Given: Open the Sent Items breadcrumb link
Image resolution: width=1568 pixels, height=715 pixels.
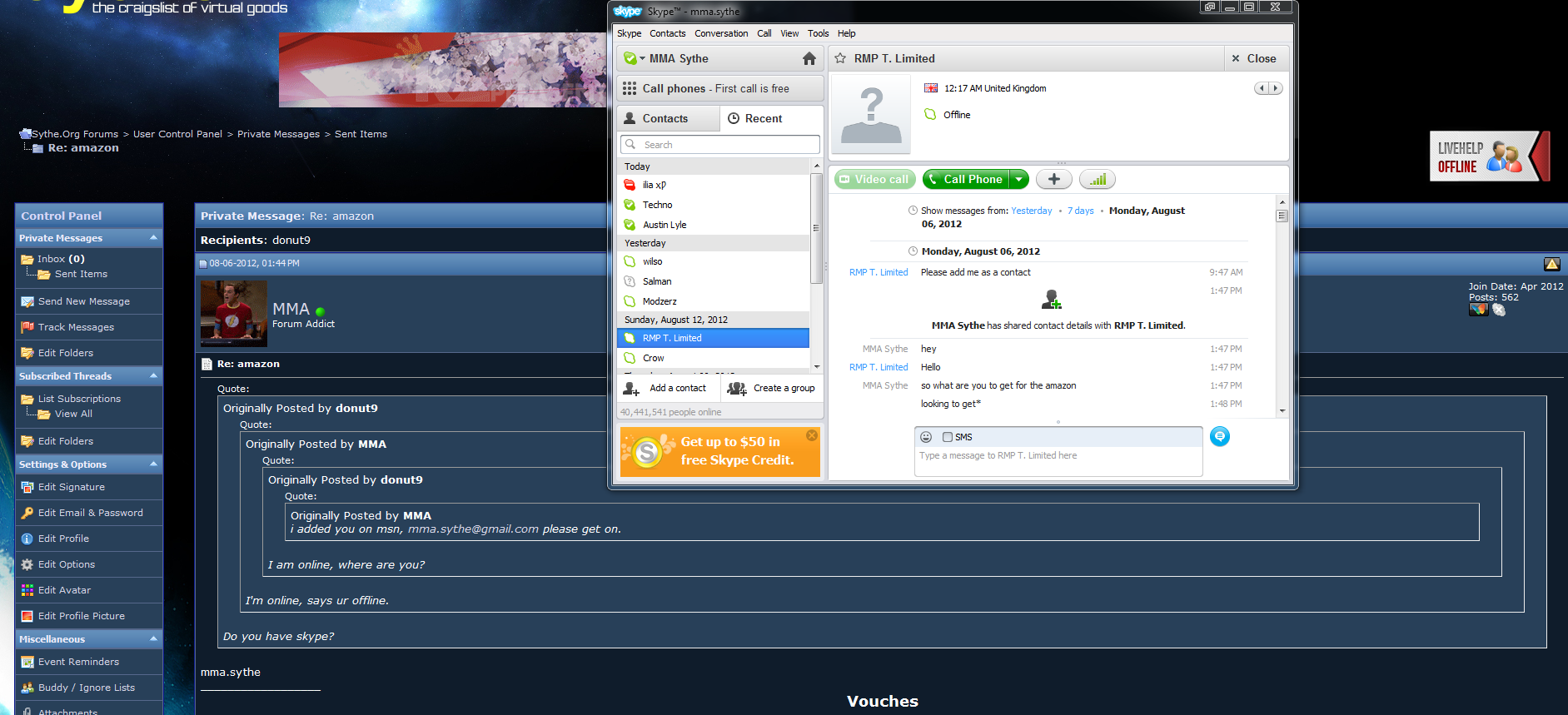Looking at the screenshot, I should coord(361,134).
